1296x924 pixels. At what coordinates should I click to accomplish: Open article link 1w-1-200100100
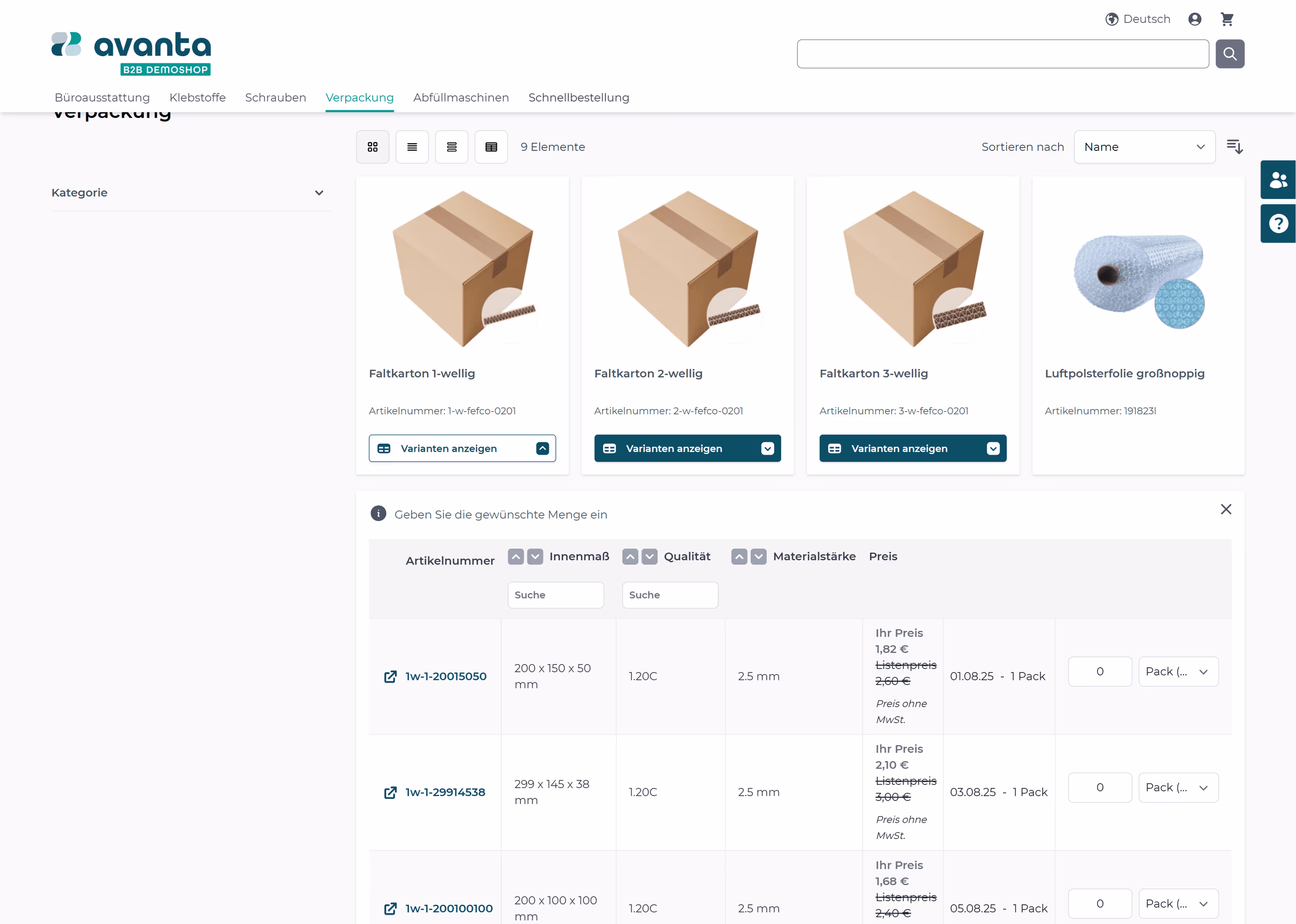pyautogui.click(x=449, y=909)
